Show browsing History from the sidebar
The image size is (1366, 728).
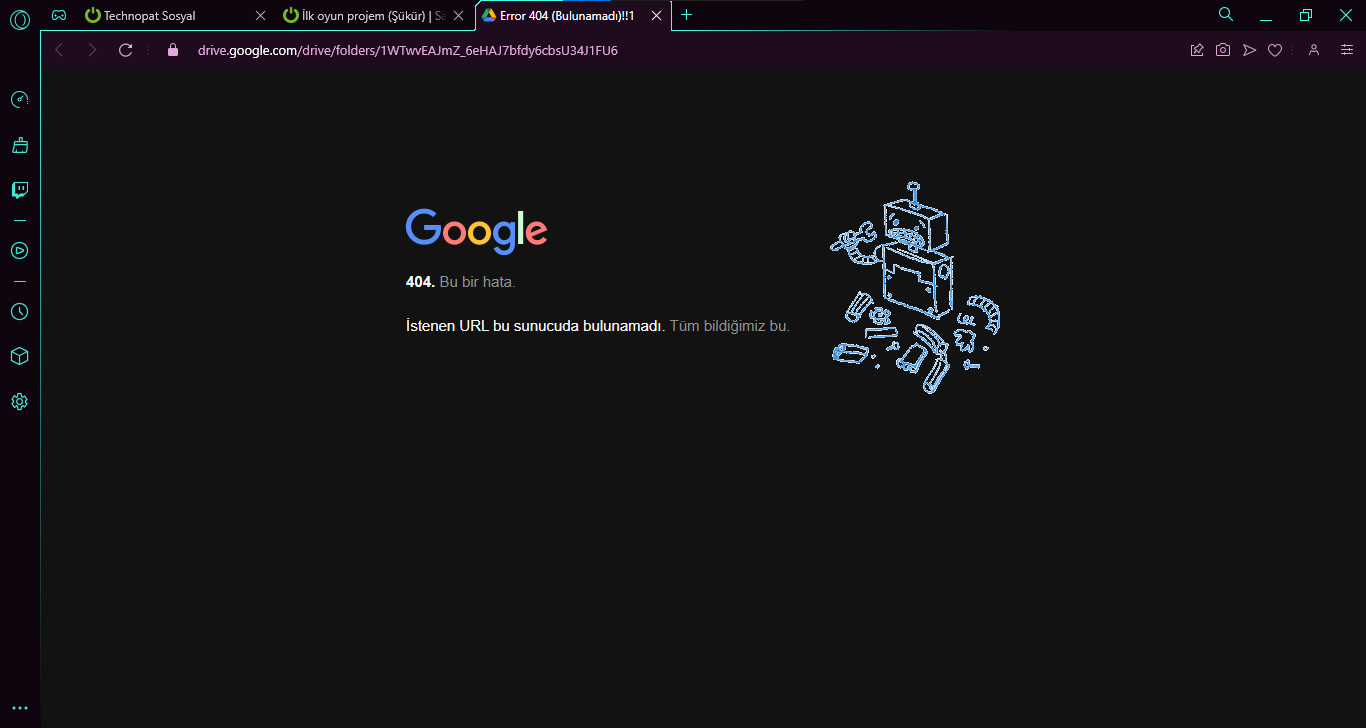pos(19,311)
